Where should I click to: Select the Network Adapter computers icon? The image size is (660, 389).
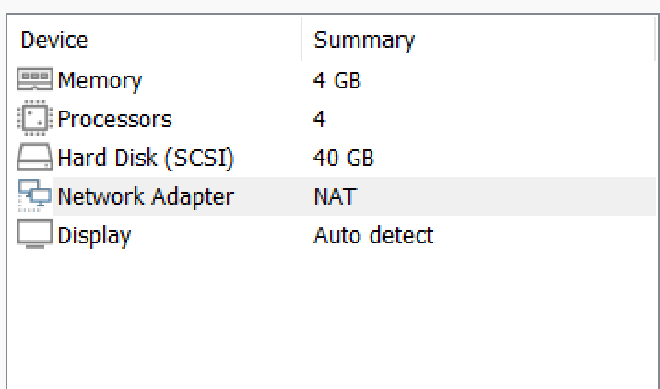point(35,196)
